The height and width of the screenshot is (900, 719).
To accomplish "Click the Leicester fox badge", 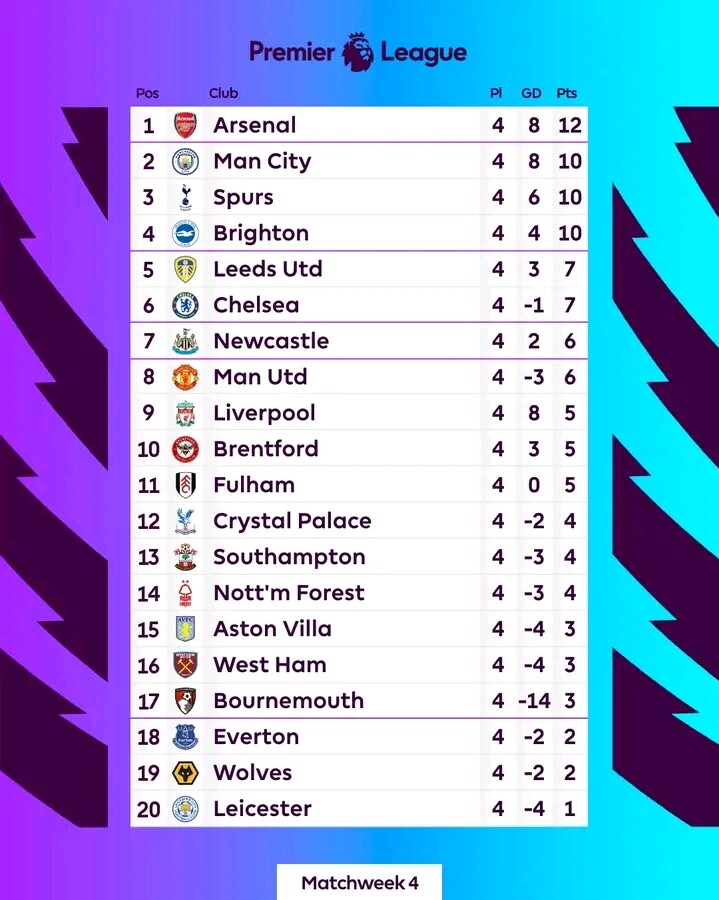I will 185,809.
